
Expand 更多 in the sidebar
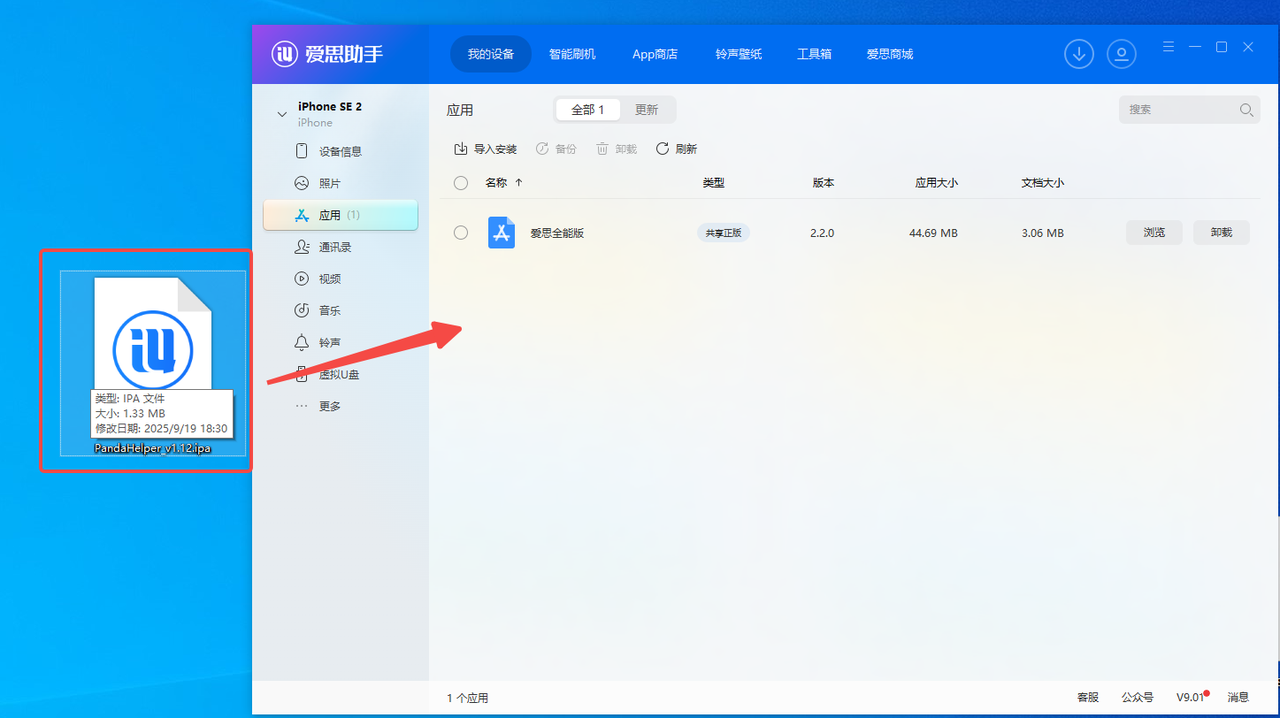(x=329, y=407)
